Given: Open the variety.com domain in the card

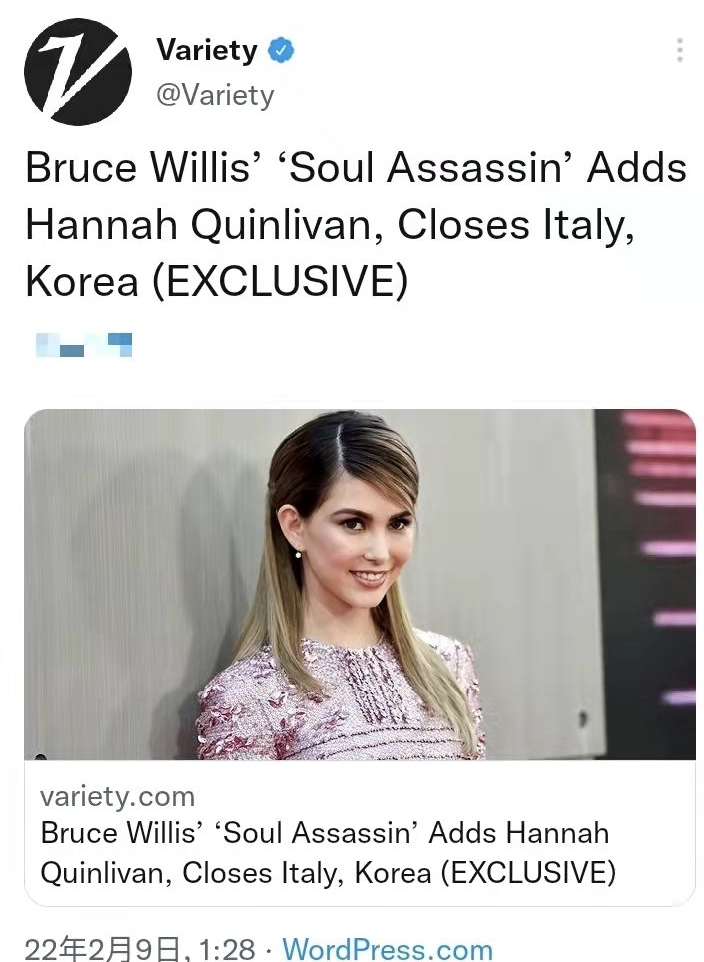Looking at the screenshot, I should 117,796.
